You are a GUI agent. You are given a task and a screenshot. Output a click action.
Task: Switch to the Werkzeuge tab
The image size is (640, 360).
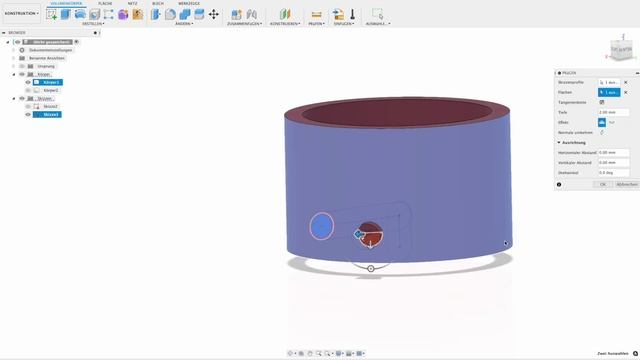tap(189, 3)
